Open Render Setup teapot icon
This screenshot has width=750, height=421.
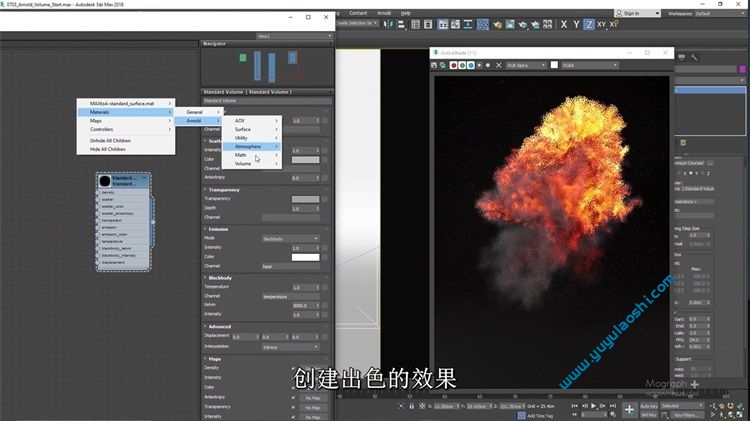coord(497,24)
